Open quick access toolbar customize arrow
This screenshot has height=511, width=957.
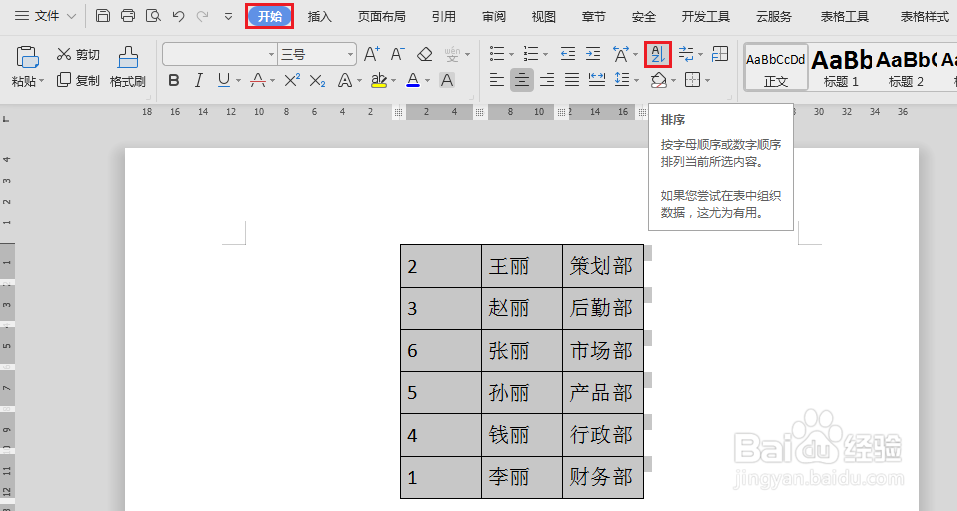[228, 16]
